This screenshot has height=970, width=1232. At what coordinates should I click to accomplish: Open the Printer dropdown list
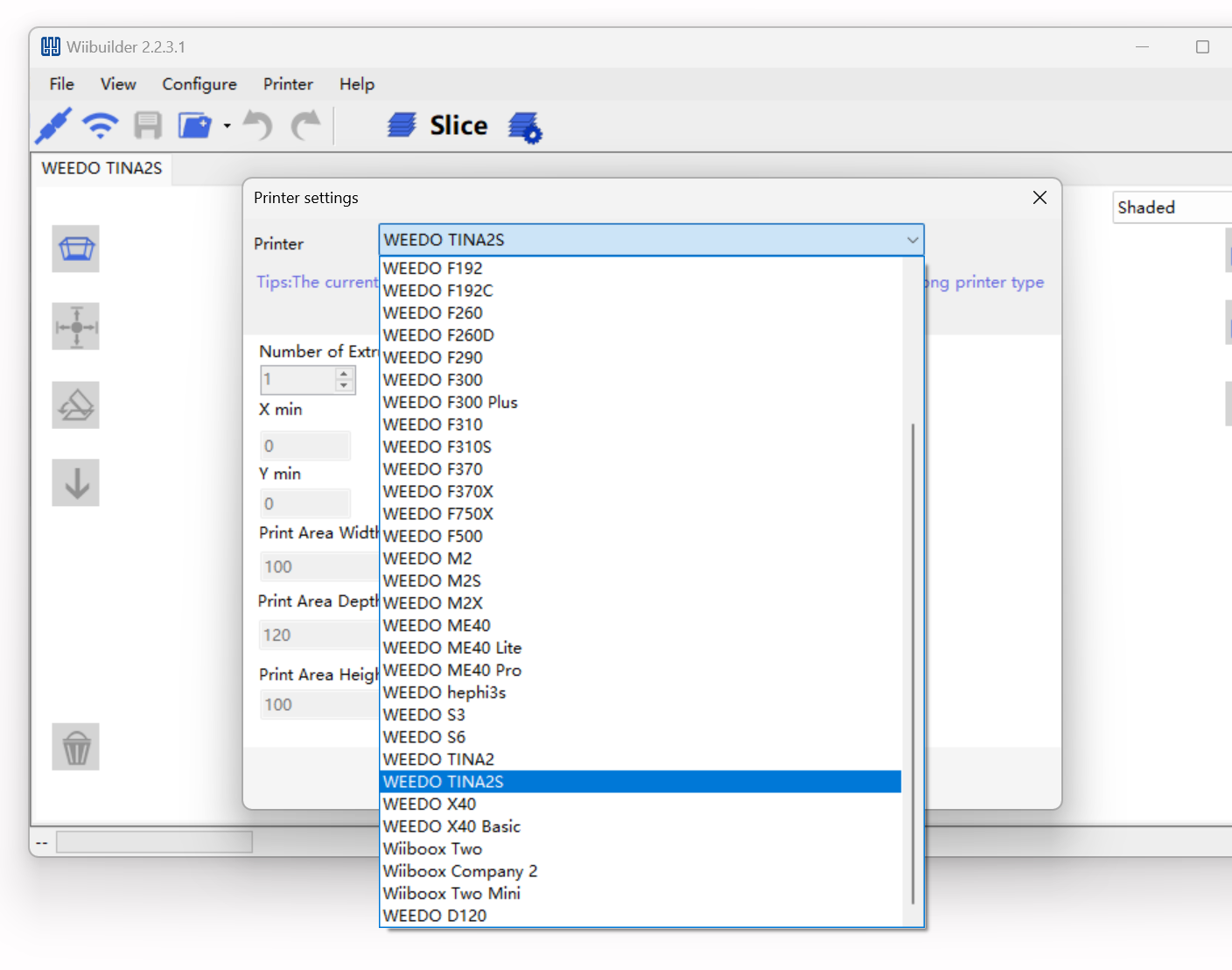tap(912, 239)
